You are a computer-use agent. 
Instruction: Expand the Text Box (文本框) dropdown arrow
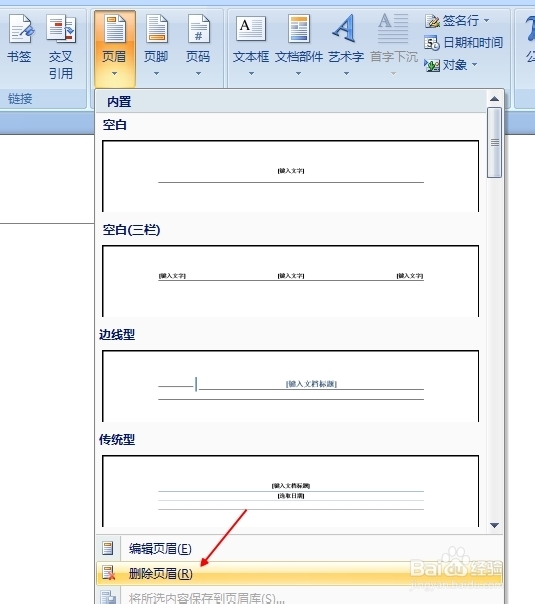coord(251,73)
